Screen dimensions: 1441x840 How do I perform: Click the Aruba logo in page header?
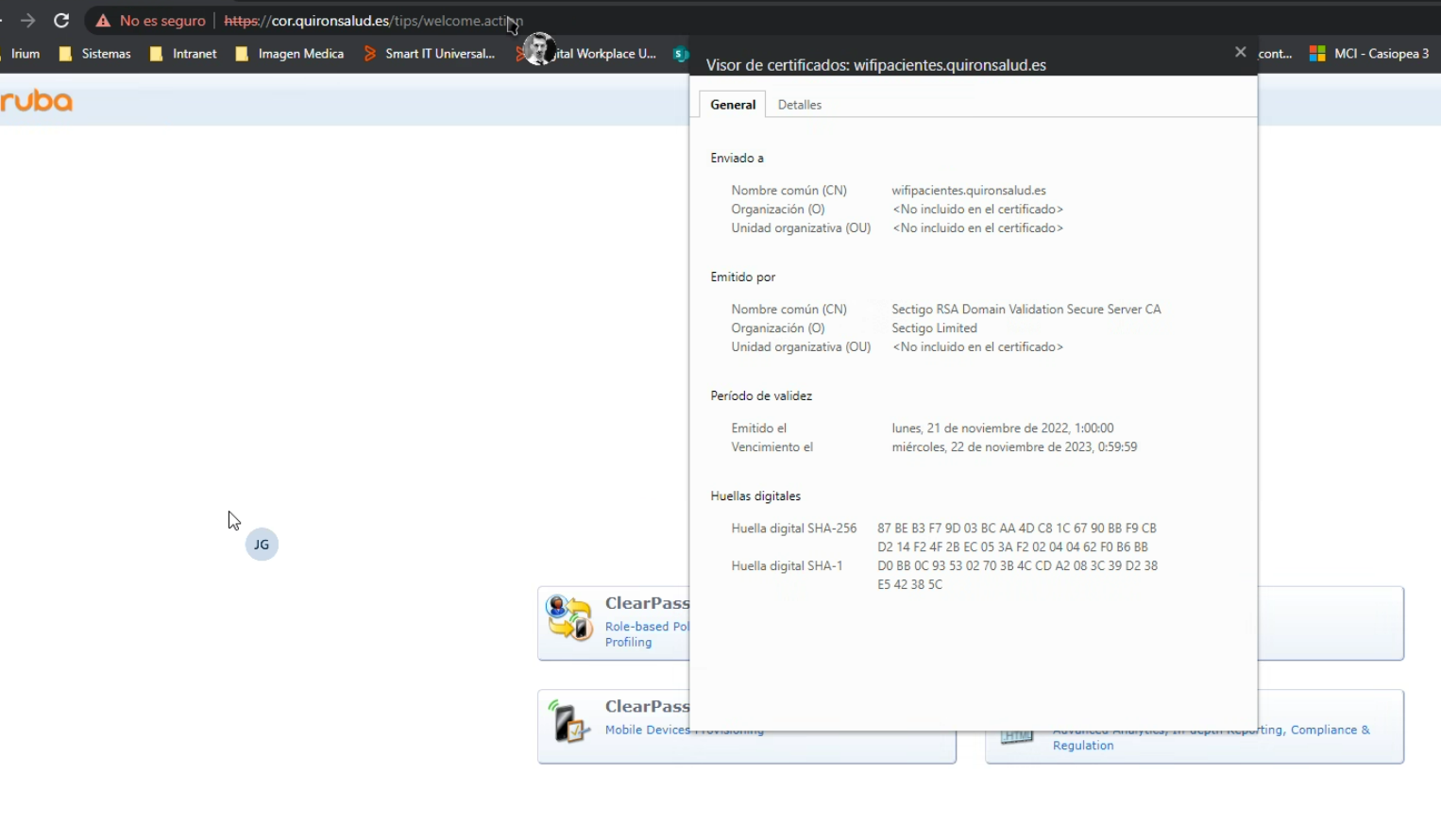tap(36, 101)
